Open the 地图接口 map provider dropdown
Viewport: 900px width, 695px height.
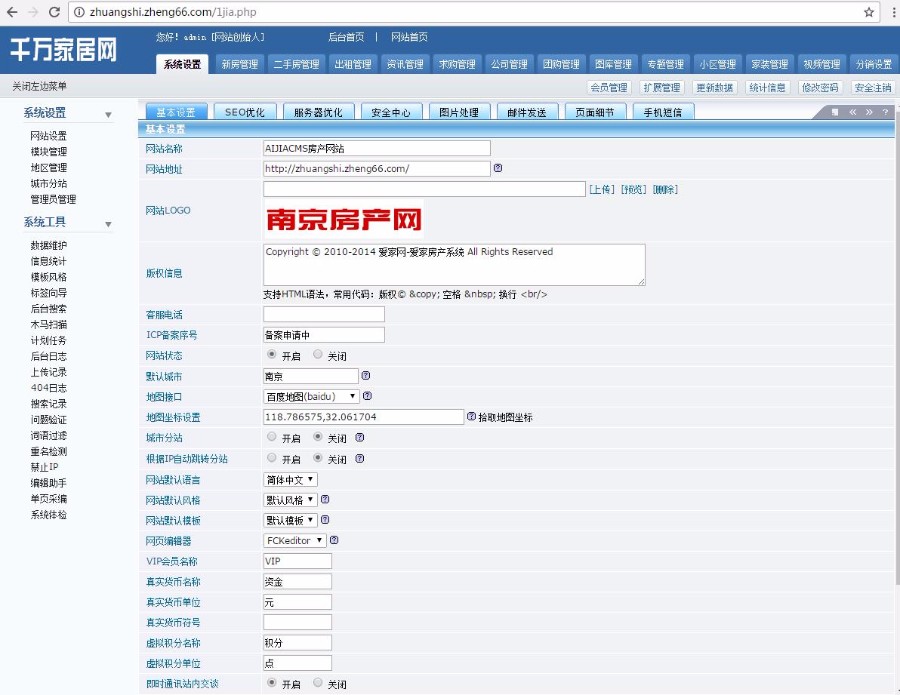tap(310, 396)
